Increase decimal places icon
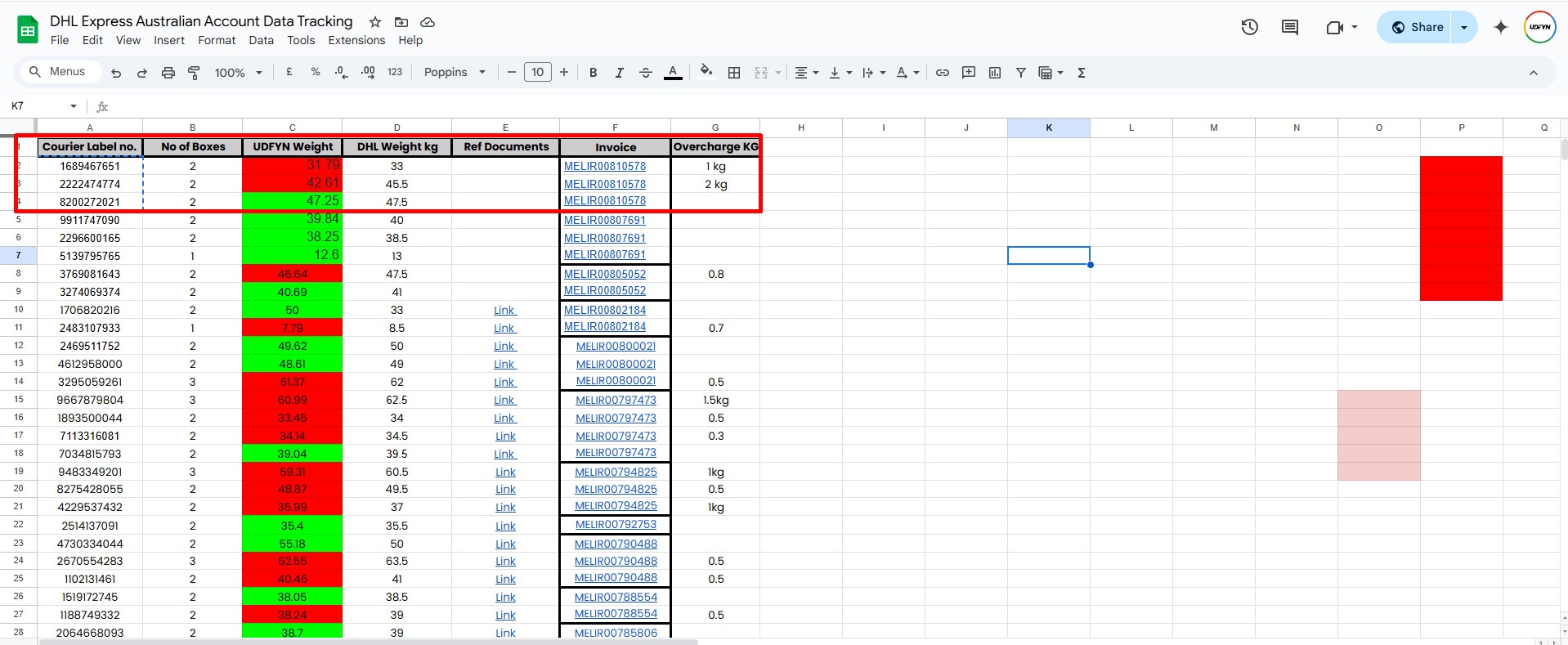This screenshot has height=645, width=1568. click(368, 72)
